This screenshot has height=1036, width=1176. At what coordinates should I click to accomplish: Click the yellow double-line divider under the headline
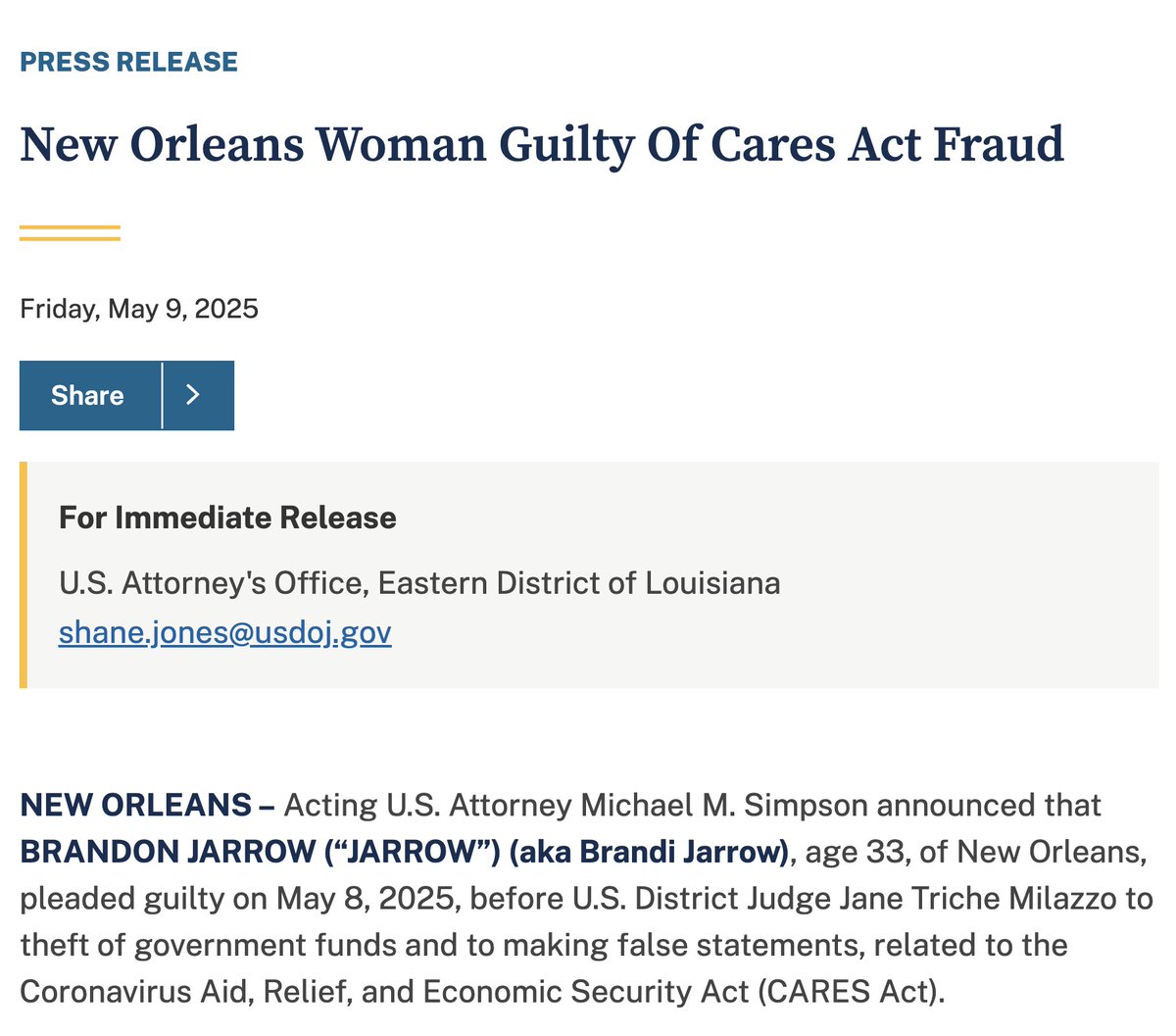click(x=70, y=232)
